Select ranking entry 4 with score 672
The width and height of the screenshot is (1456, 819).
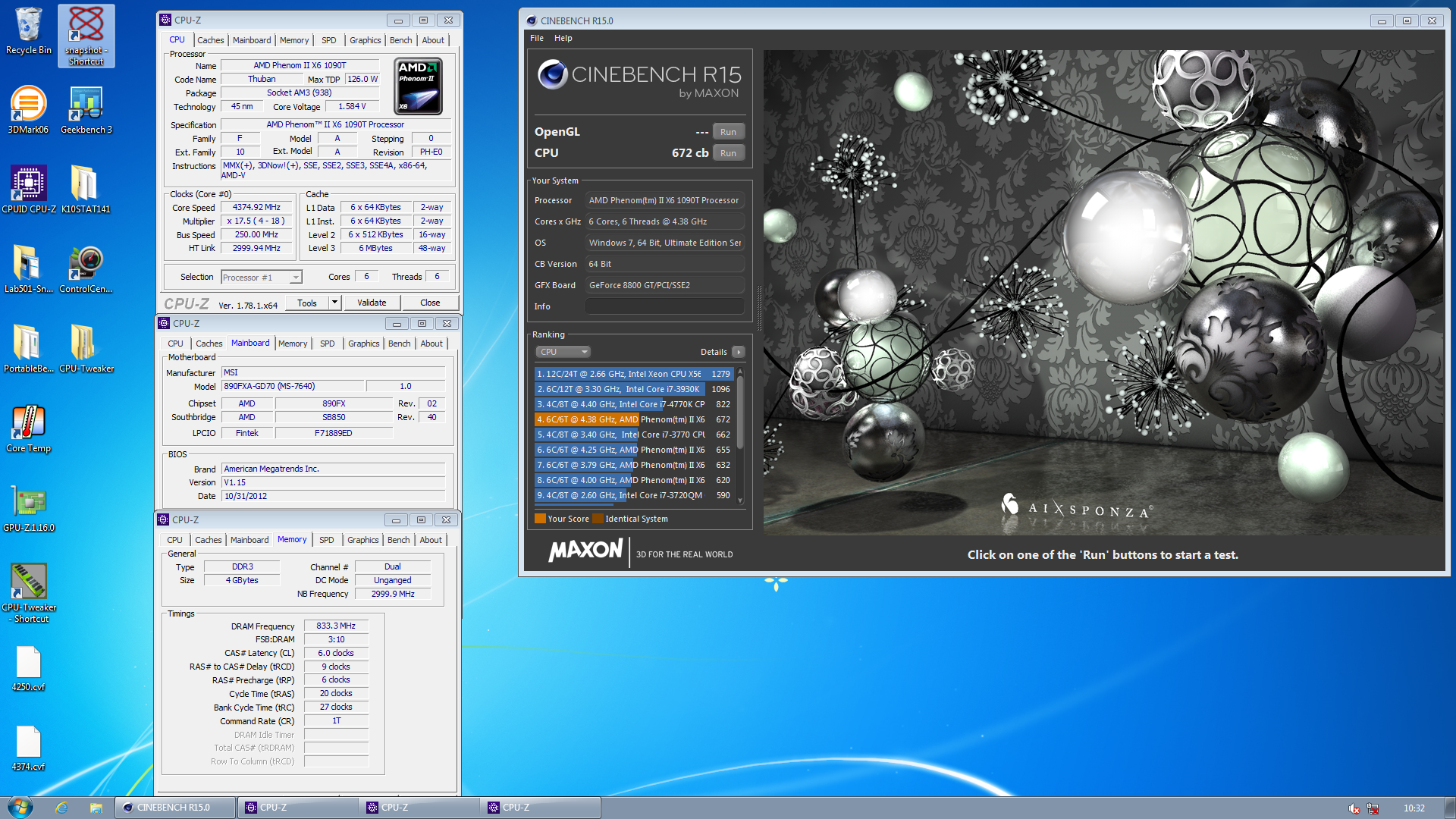[633, 419]
